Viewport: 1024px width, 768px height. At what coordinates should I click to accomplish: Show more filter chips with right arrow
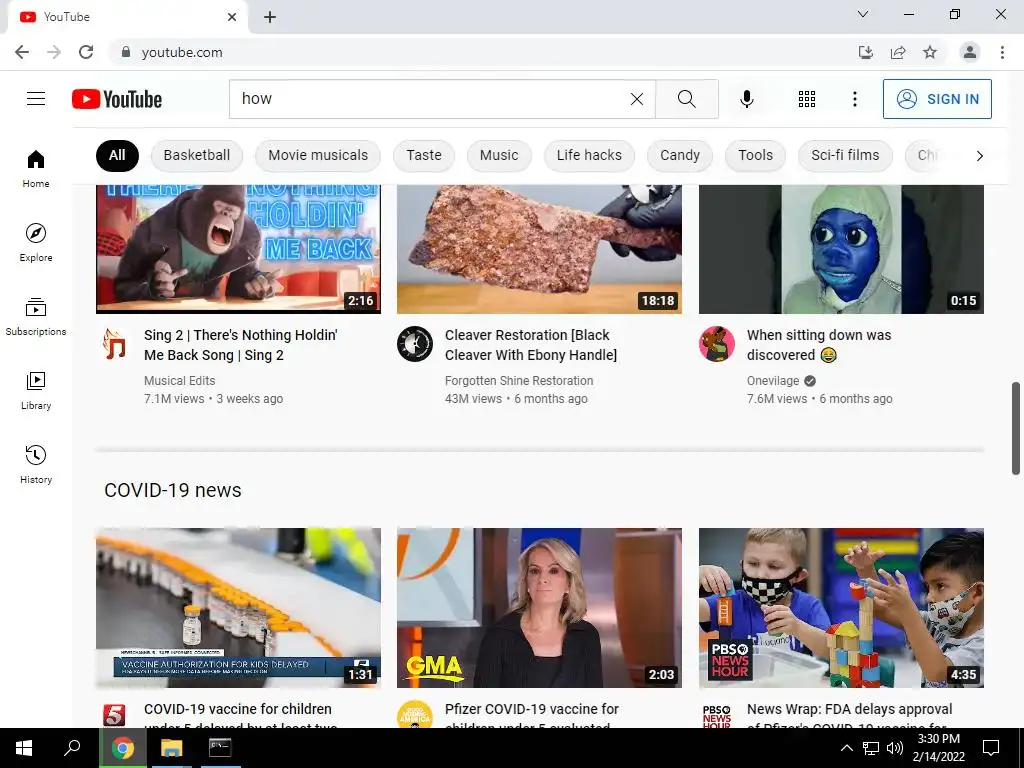tap(979, 155)
